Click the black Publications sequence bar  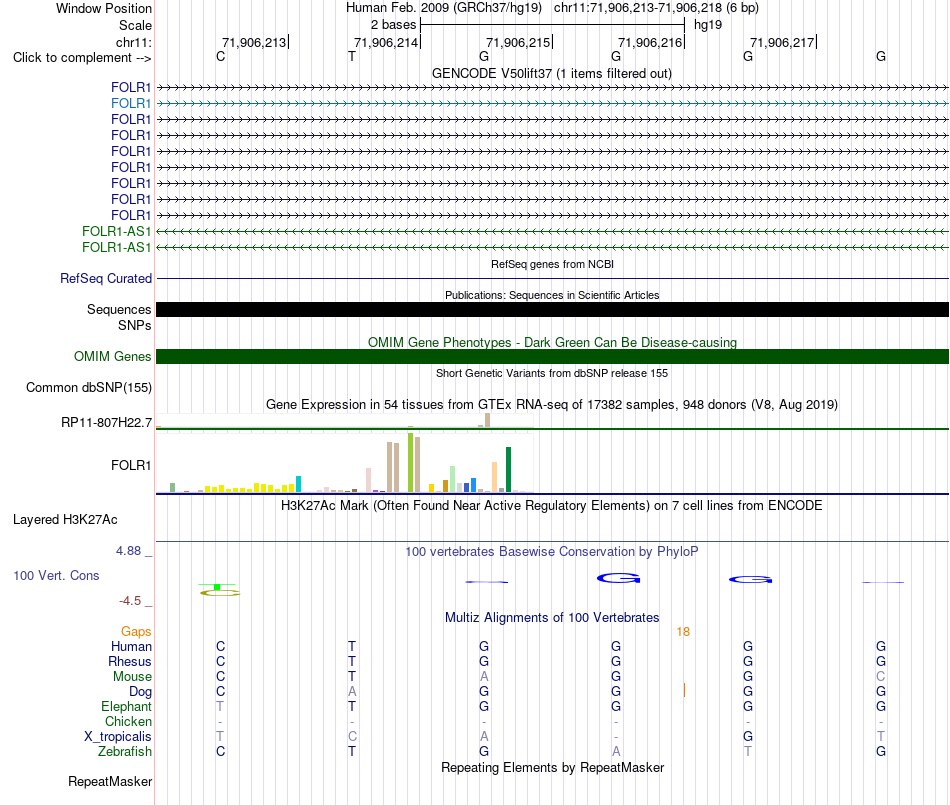(x=552, y=310)
